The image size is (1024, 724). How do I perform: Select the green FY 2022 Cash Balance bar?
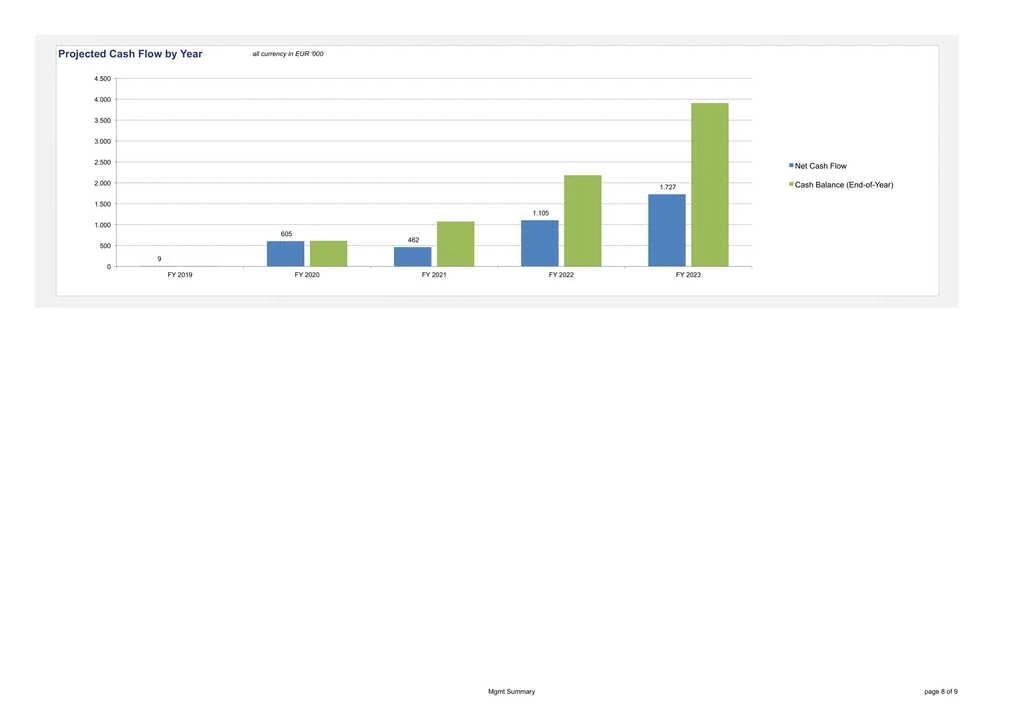coord(582,221)
